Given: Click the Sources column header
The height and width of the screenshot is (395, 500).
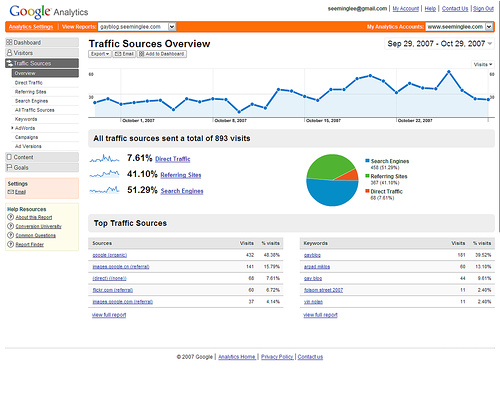Looking at the screenshot, I should 102,243.
